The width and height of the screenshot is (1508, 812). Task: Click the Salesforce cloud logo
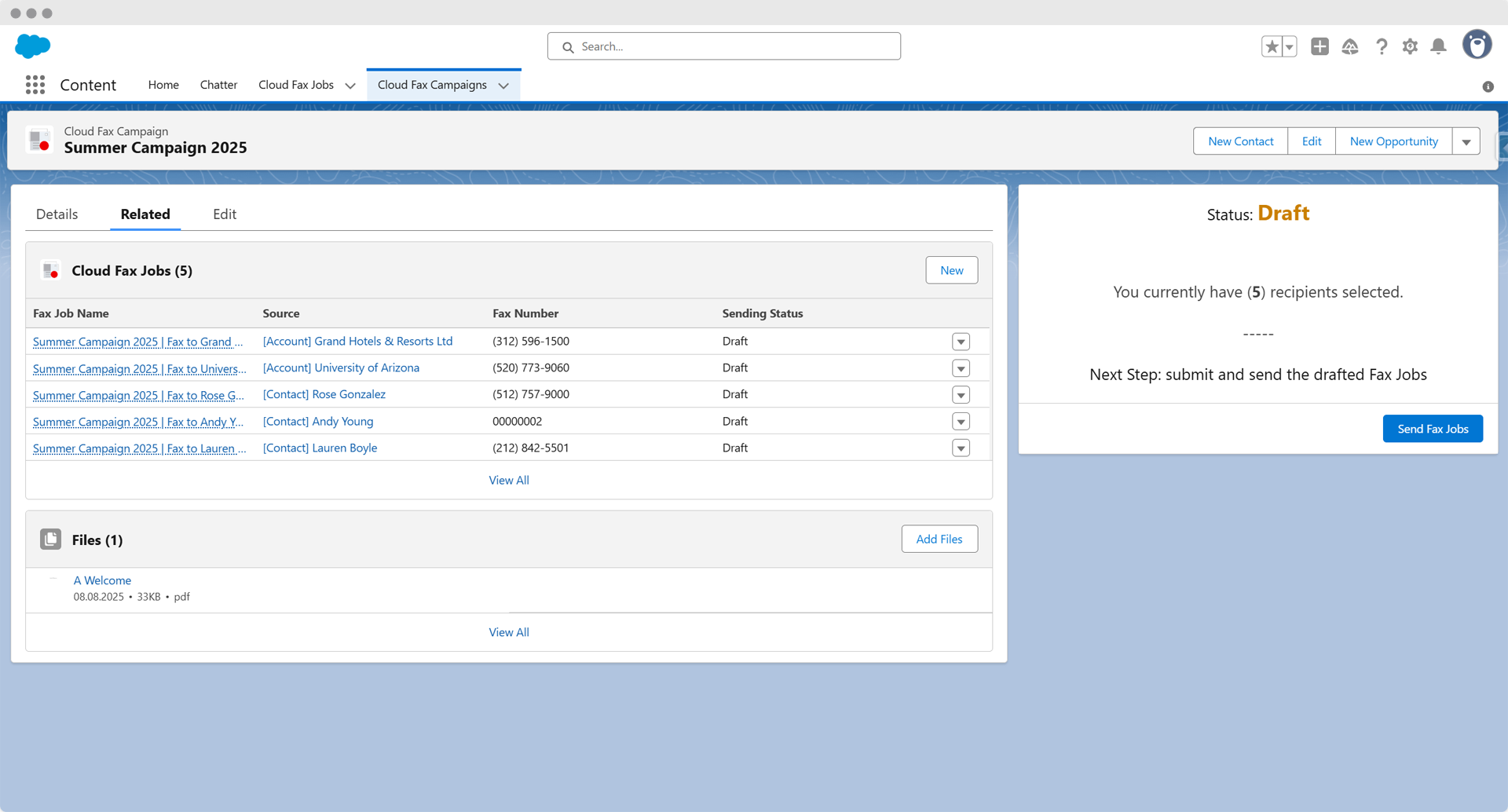pyautogui.click(x=33, y=46)
